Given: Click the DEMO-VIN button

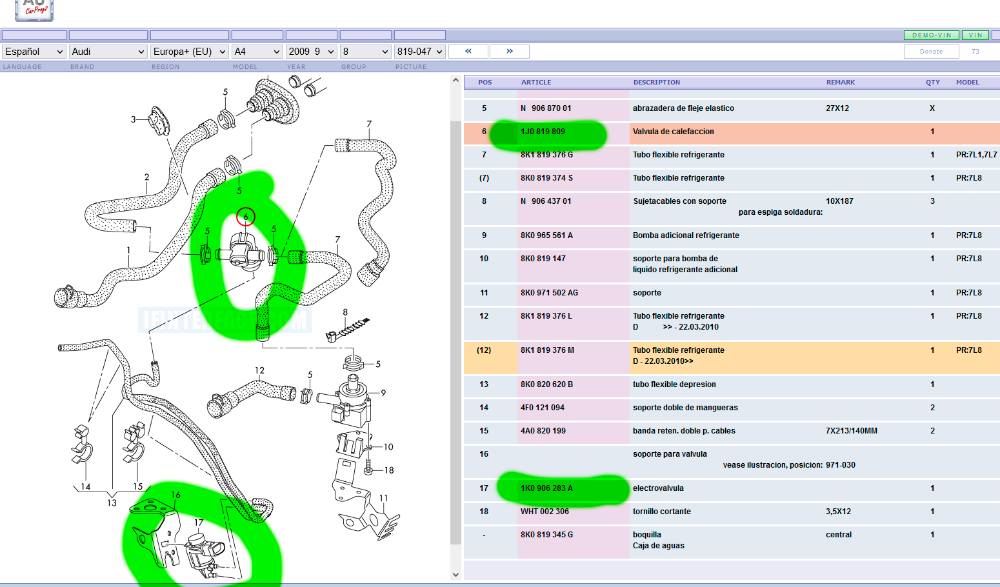Looking at the screenshot, I should (932, 35).
